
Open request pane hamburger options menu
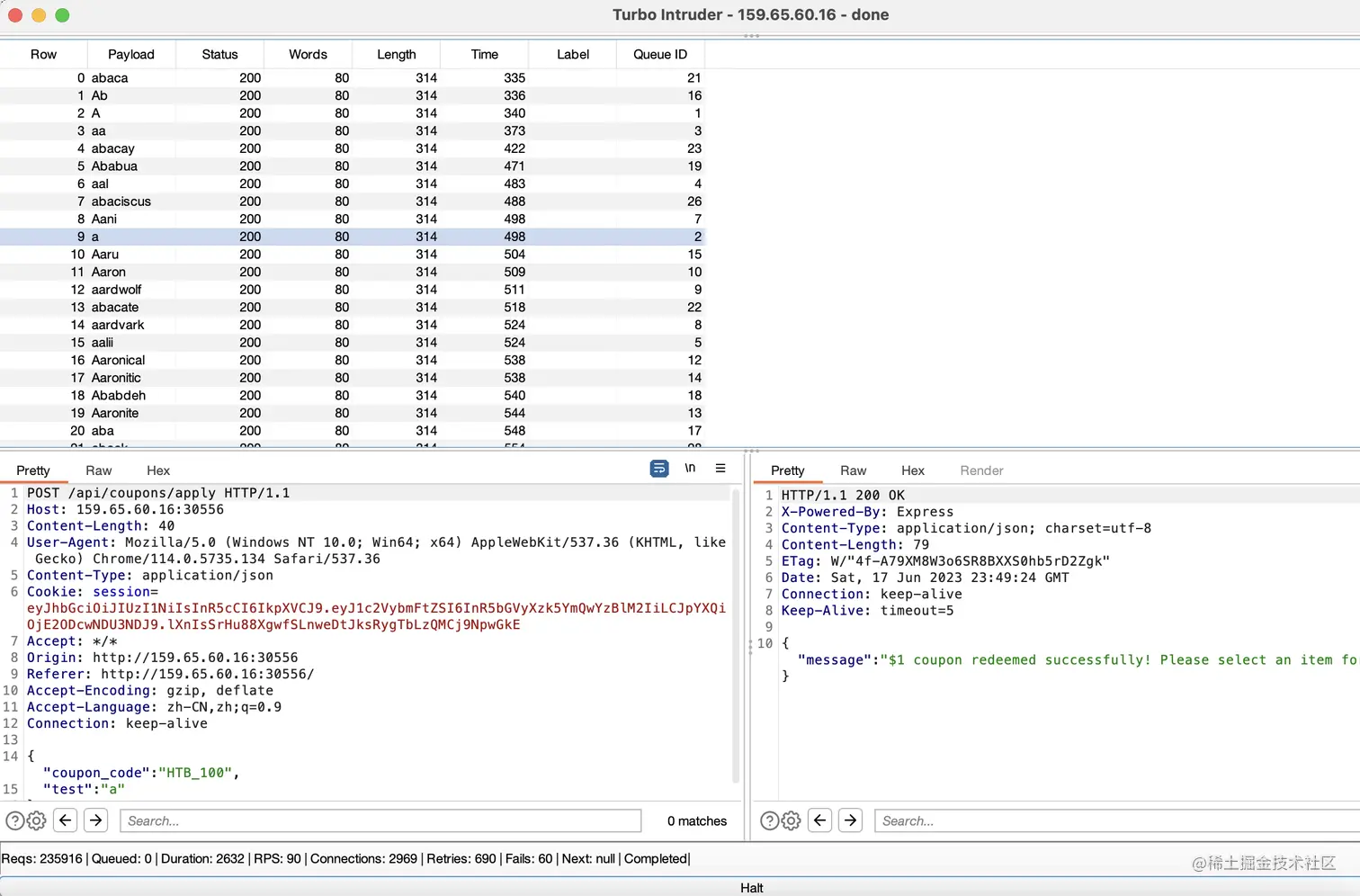pyautogui.click(x=720, y=468)
